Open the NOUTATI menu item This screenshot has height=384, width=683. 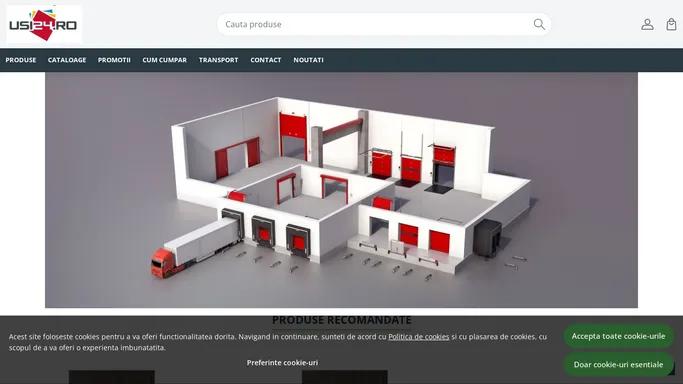[x=308, y=60]
